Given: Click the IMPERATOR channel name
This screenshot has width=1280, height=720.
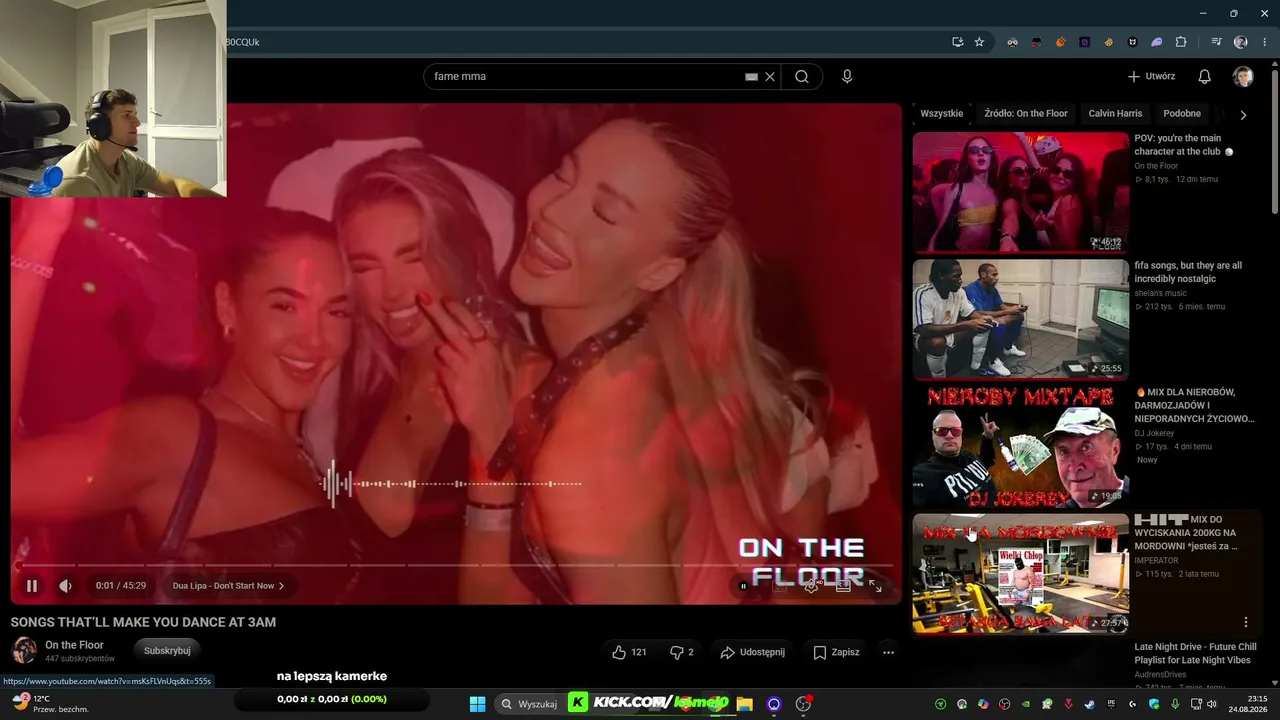Looking at the screenshot, I should click(x=1156, y=561).
